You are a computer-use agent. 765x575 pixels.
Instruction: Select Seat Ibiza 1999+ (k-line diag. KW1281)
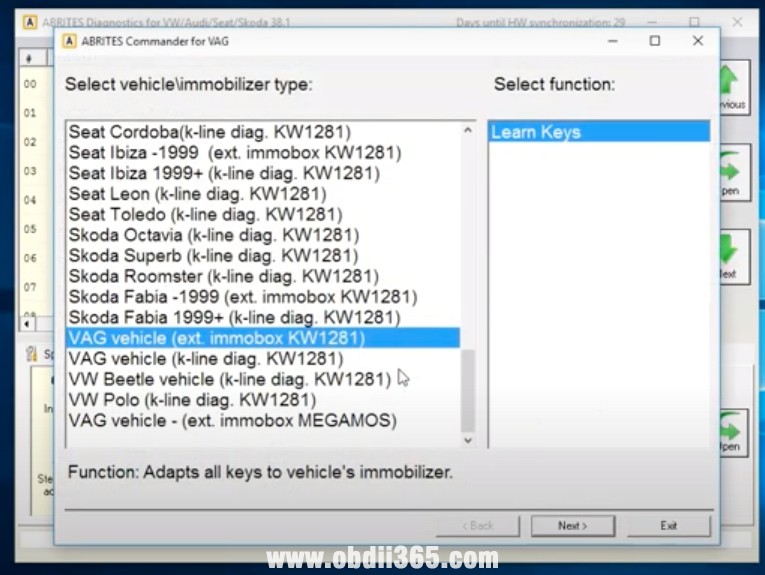(x=263, y=173)
